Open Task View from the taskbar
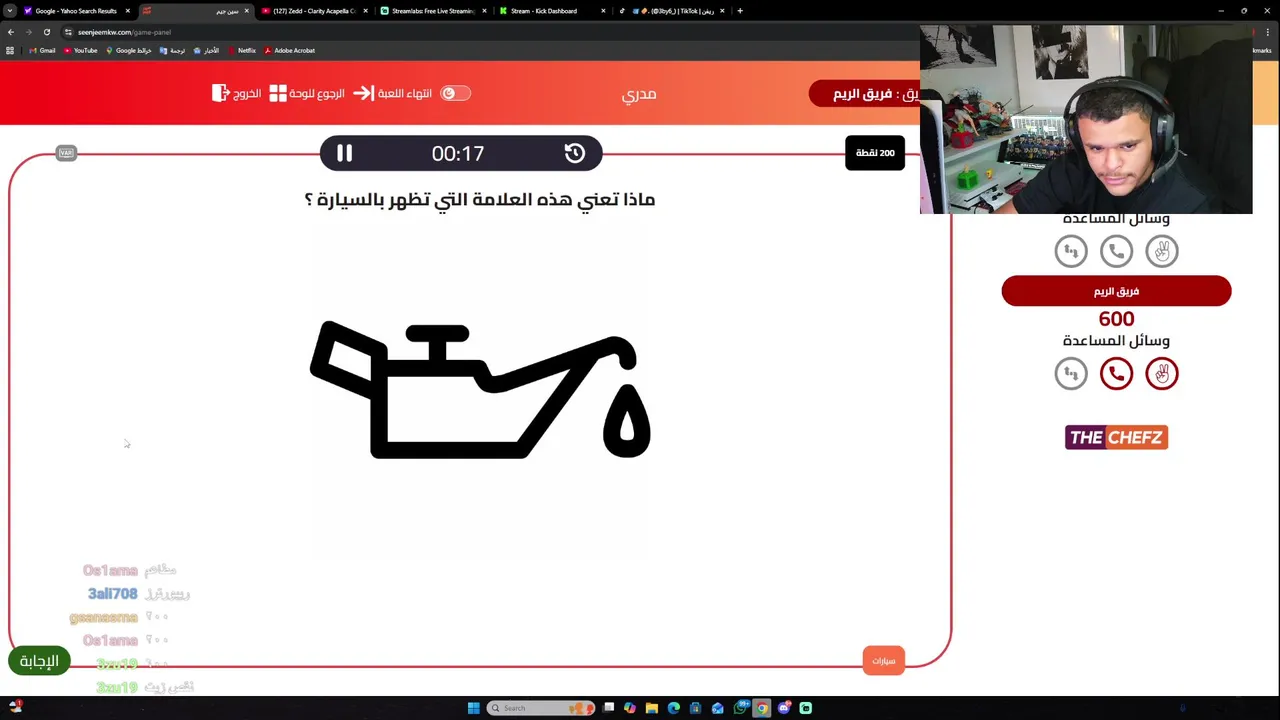 pos(608,708)
